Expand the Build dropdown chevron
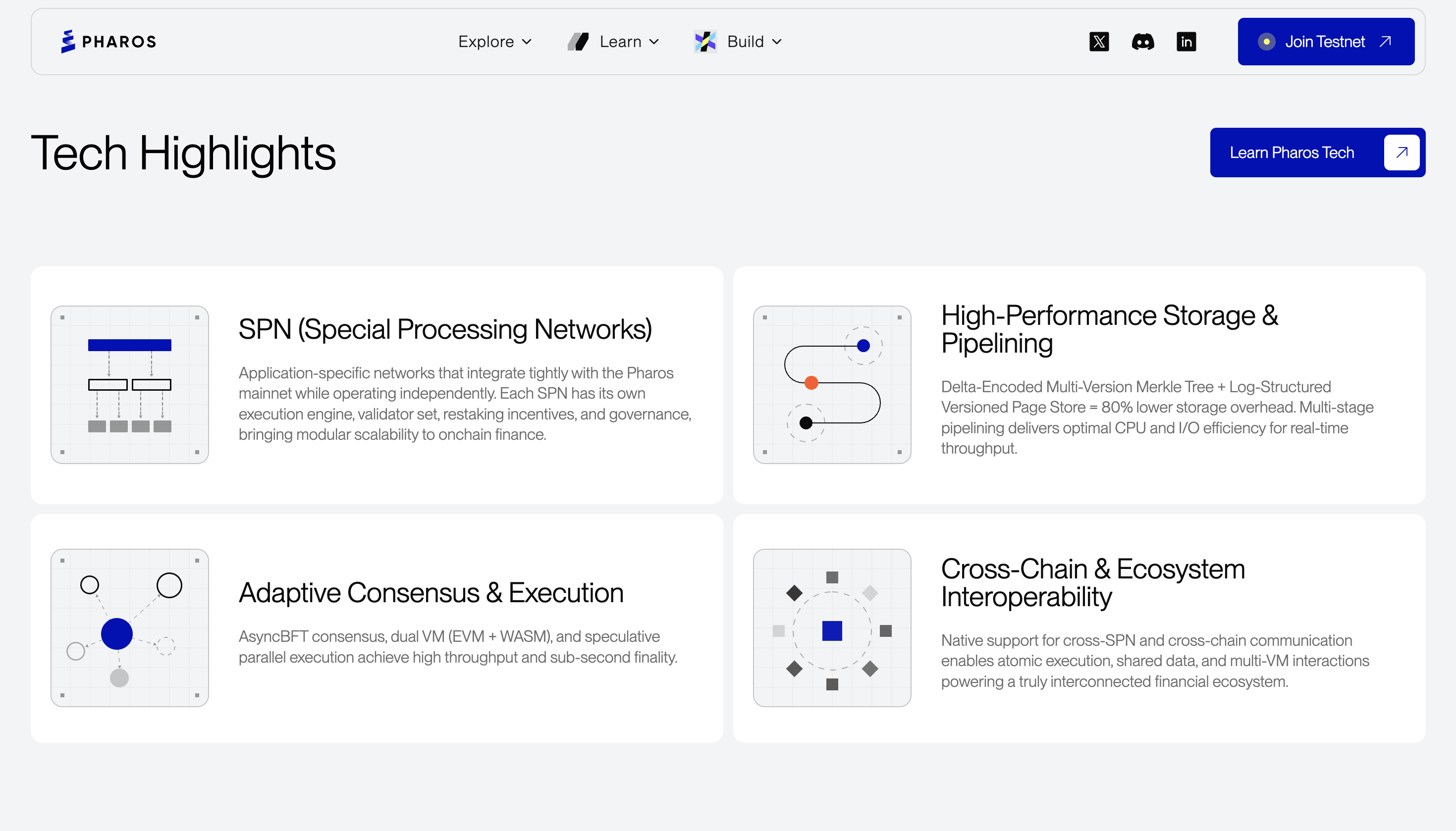Viewport: 1456px width, 831px height. click(777, 42)
